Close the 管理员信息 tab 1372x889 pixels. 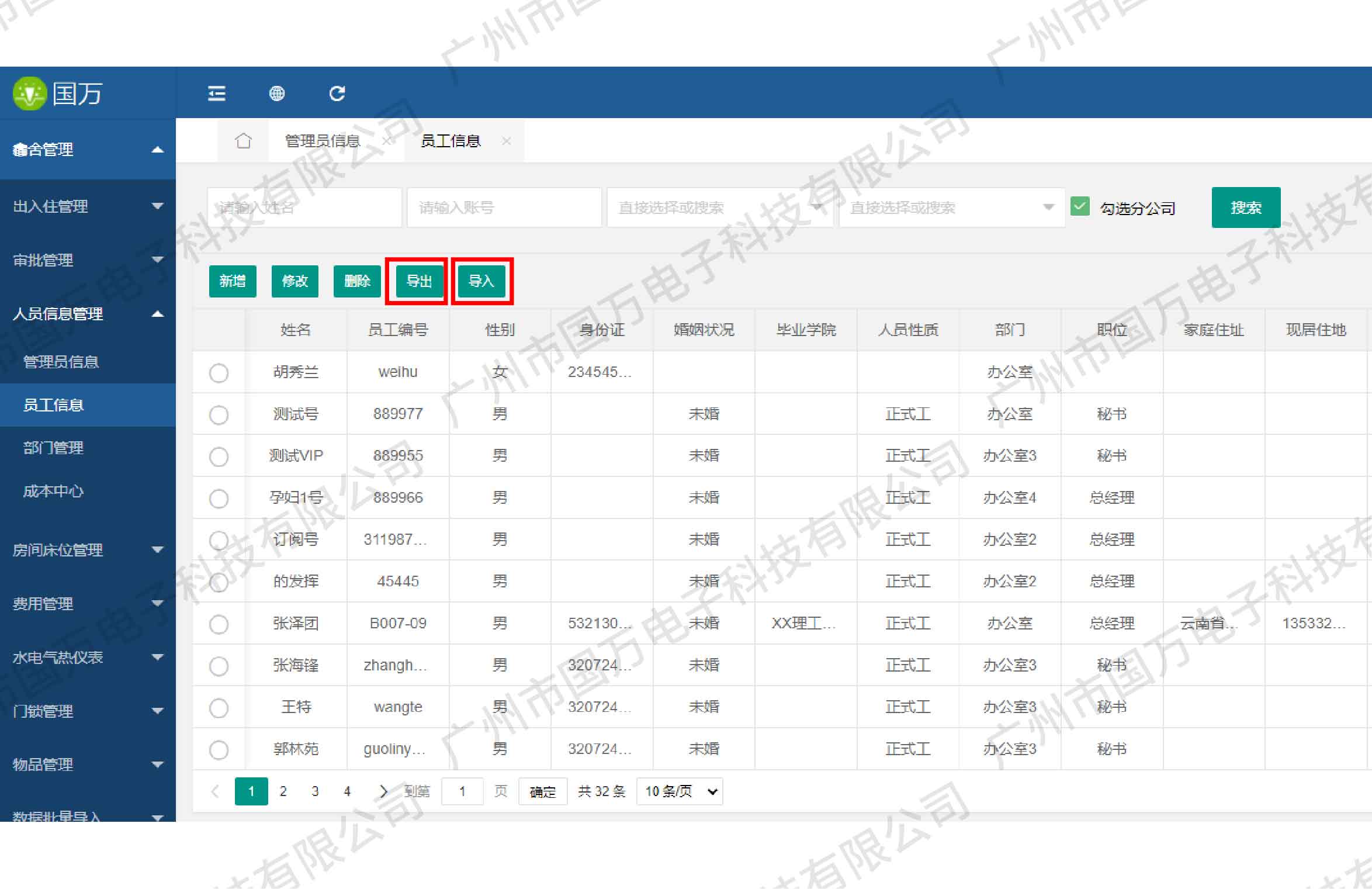tap(387, 141)
